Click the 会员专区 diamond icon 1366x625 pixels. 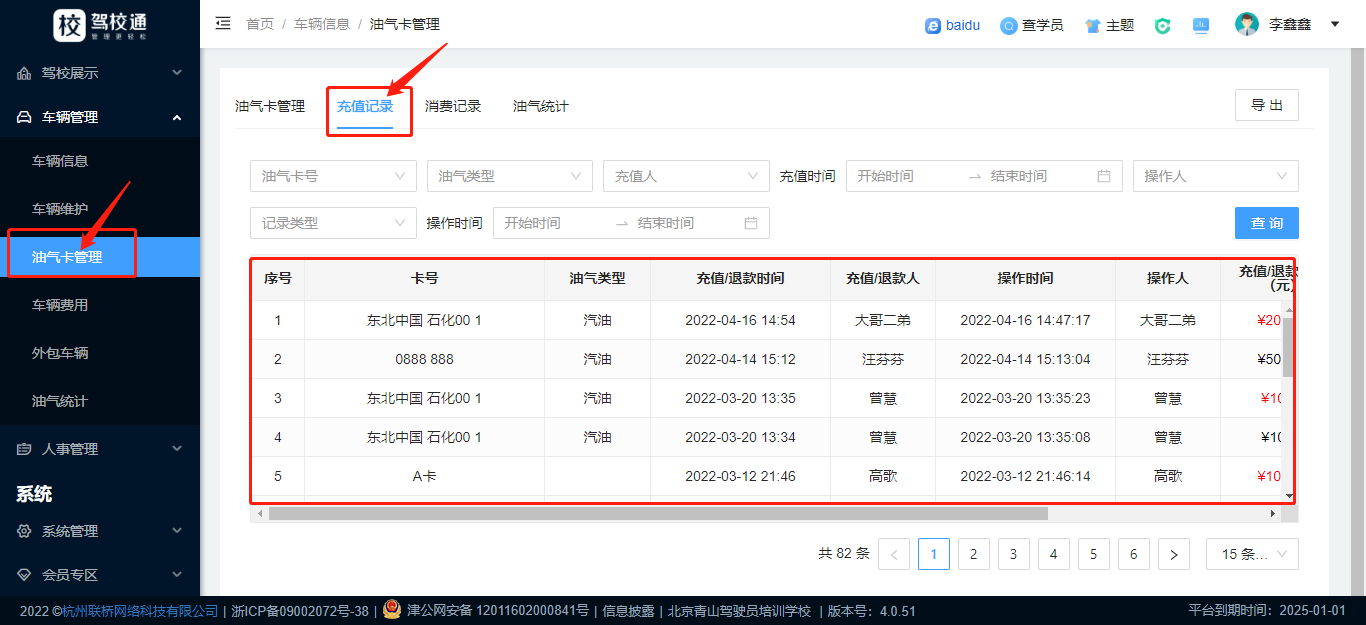click(24, 575)
